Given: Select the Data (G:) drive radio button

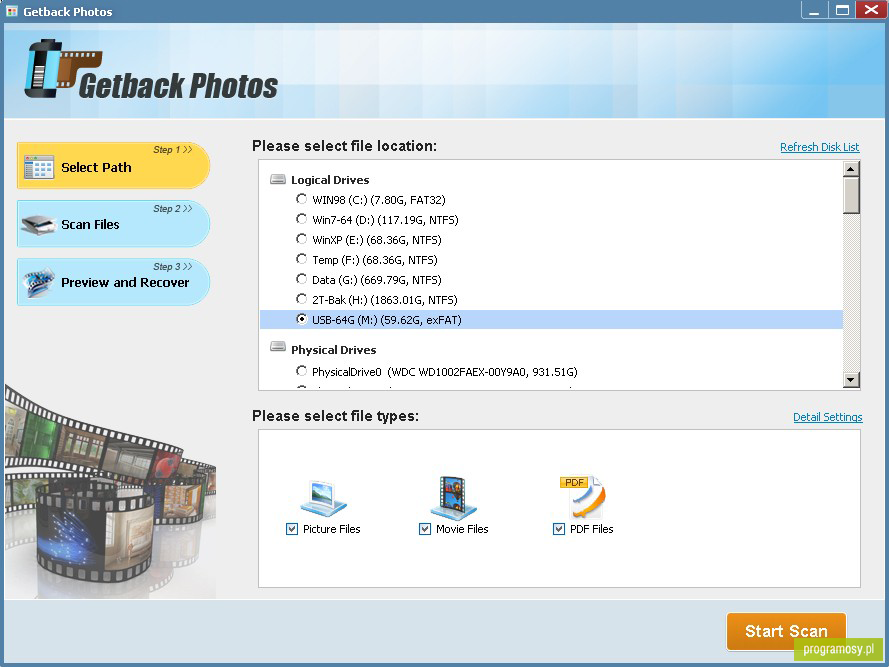Looking at the screenshot, I should point(302,279).
